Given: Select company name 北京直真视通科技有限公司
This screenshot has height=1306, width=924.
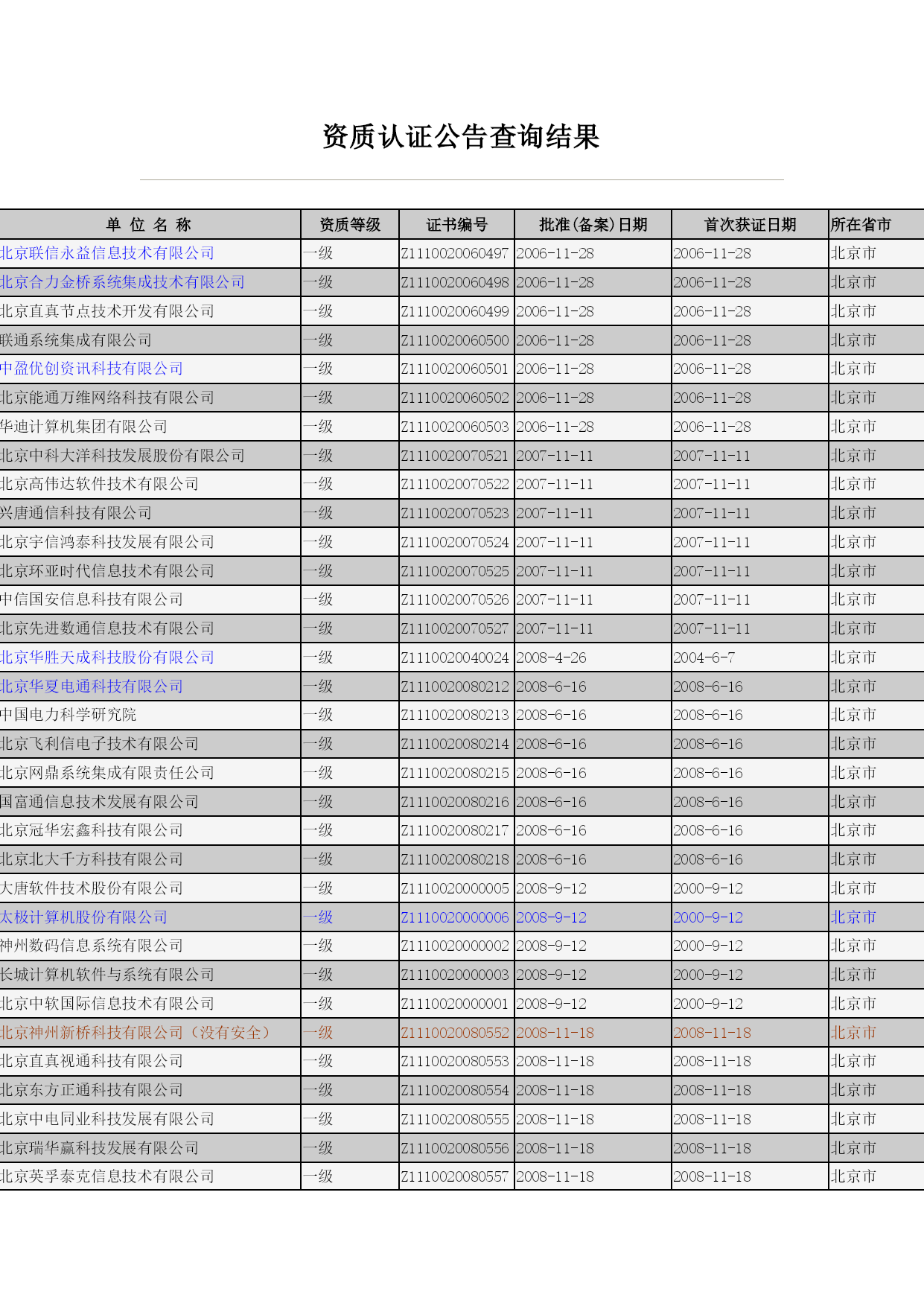Looking at the screenshot, I should [x=92, y=1061].
